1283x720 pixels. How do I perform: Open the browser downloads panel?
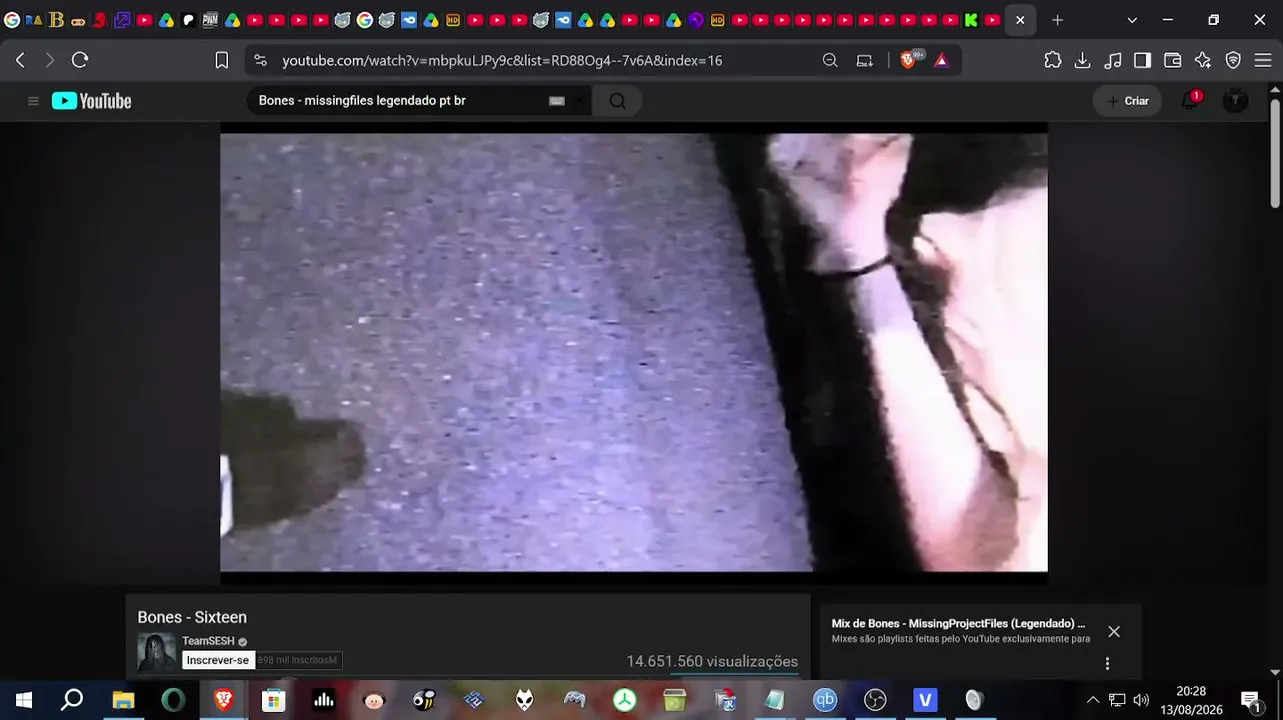(x=1082, y=60)
